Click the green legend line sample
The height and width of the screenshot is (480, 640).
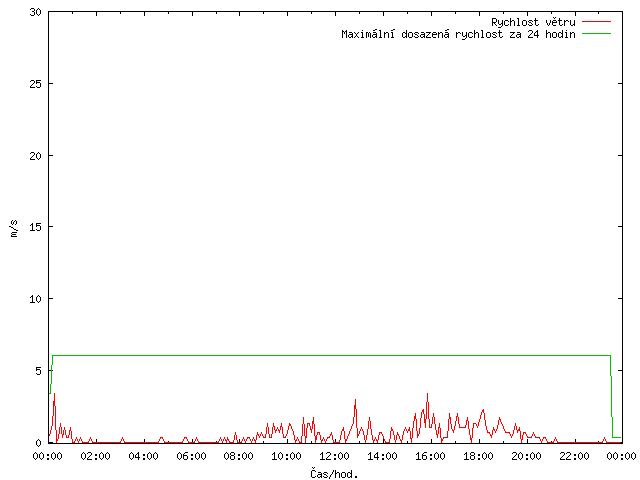tap(596, 33)
